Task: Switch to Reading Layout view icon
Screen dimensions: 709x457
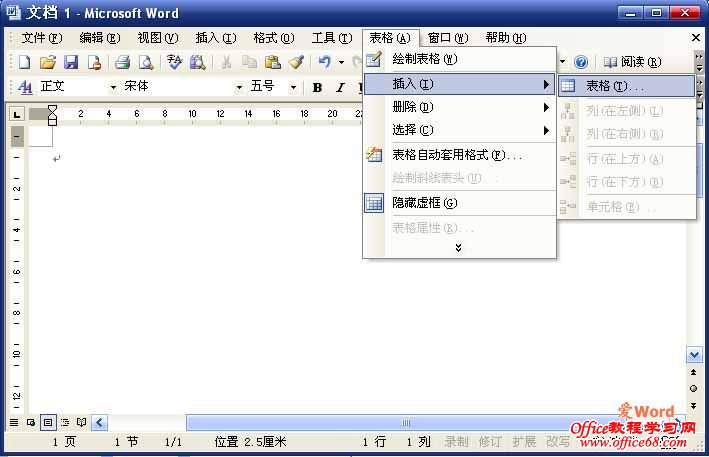Action: tap(81, 423)
